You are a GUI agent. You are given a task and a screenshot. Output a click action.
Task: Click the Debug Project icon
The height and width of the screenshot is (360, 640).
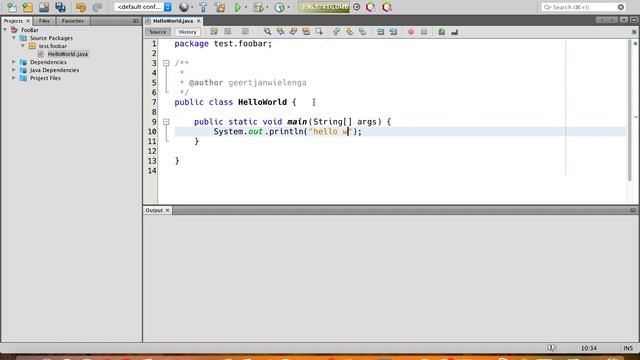click(258, 7)
